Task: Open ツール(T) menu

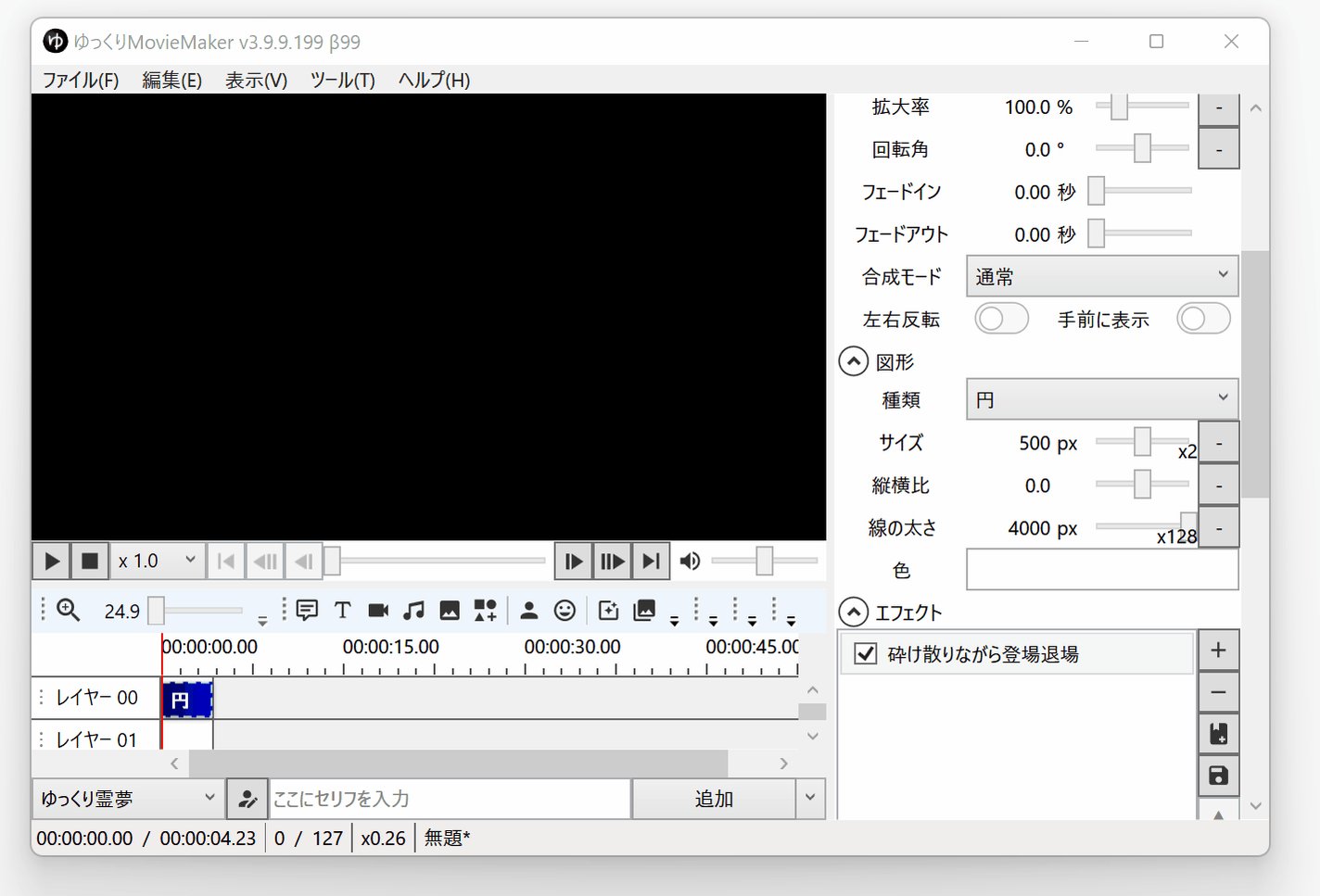Action: click(x=343, y=81)
